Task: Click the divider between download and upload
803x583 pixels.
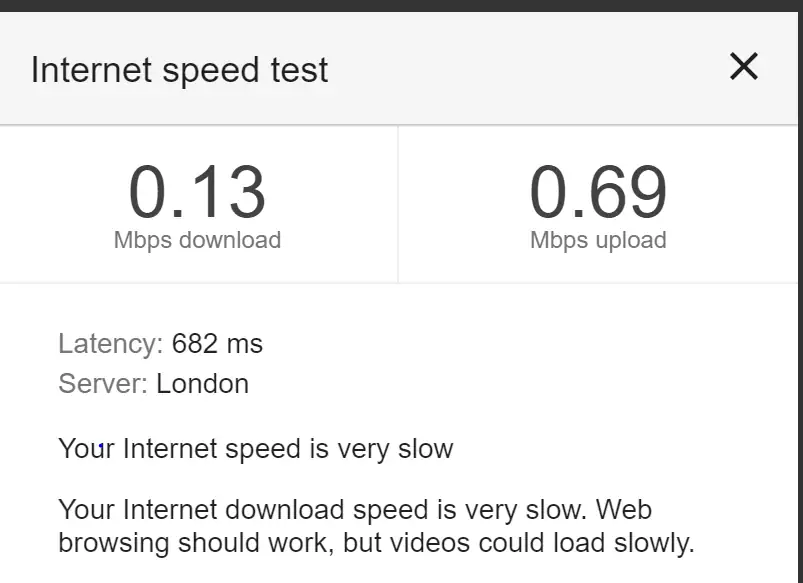Action: click(x=400, y=205)
